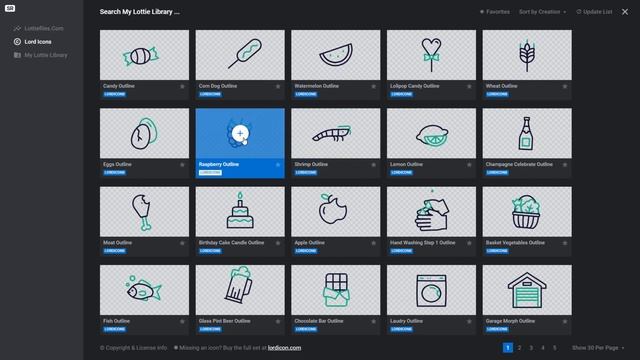Toggle favorite star on Meat Outline

click(182, 243)
